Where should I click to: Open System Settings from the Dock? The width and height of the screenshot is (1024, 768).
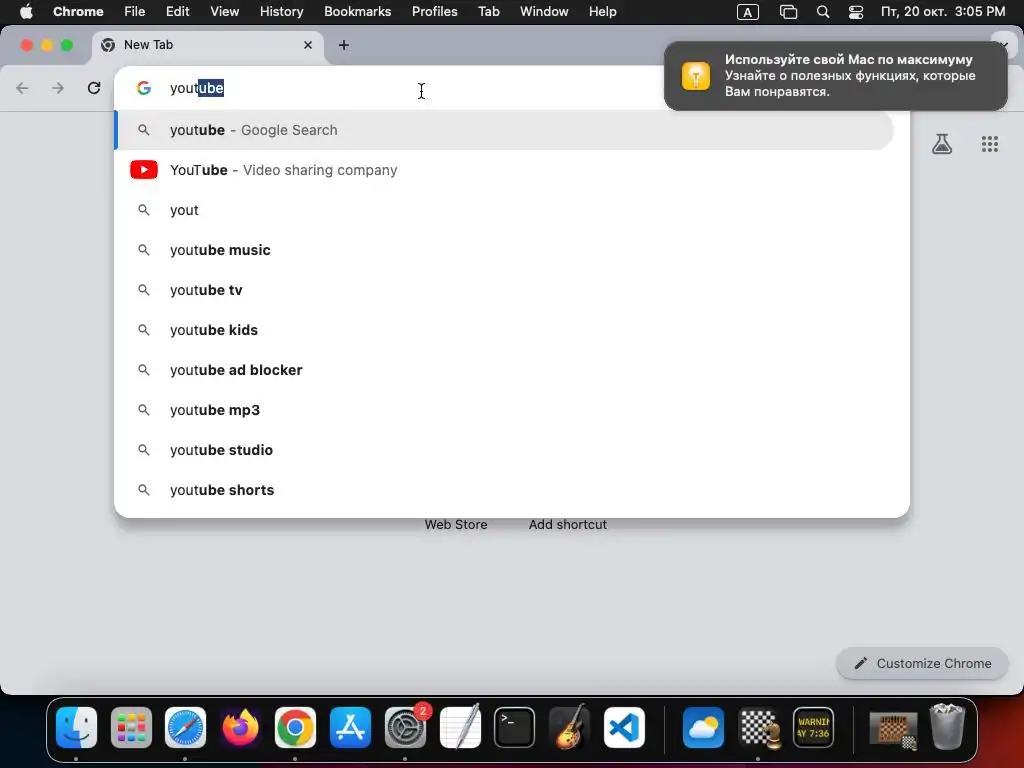point(405,727)
